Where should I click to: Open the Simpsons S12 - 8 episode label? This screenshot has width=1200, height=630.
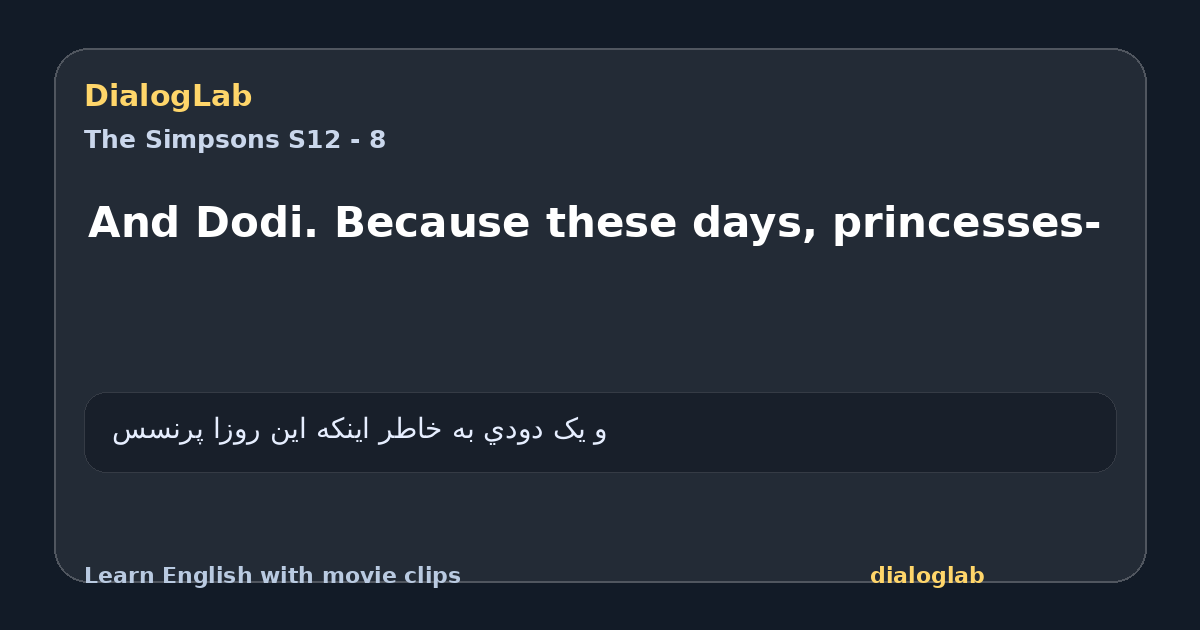pyautogui.click(x=235, y=140)
